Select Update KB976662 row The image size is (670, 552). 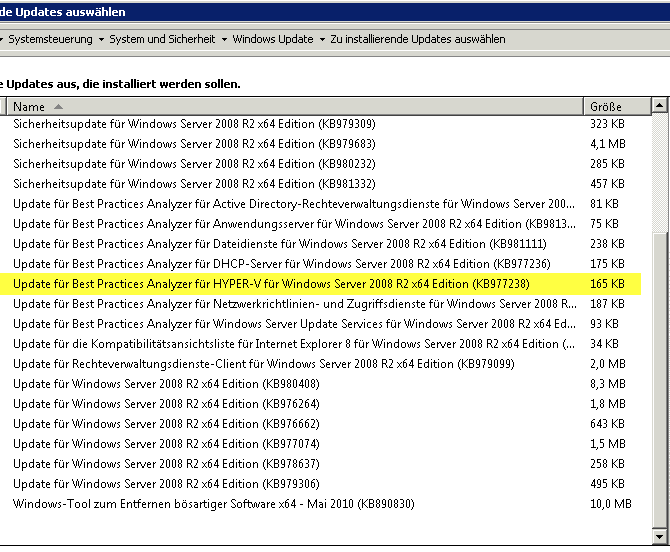320,424
